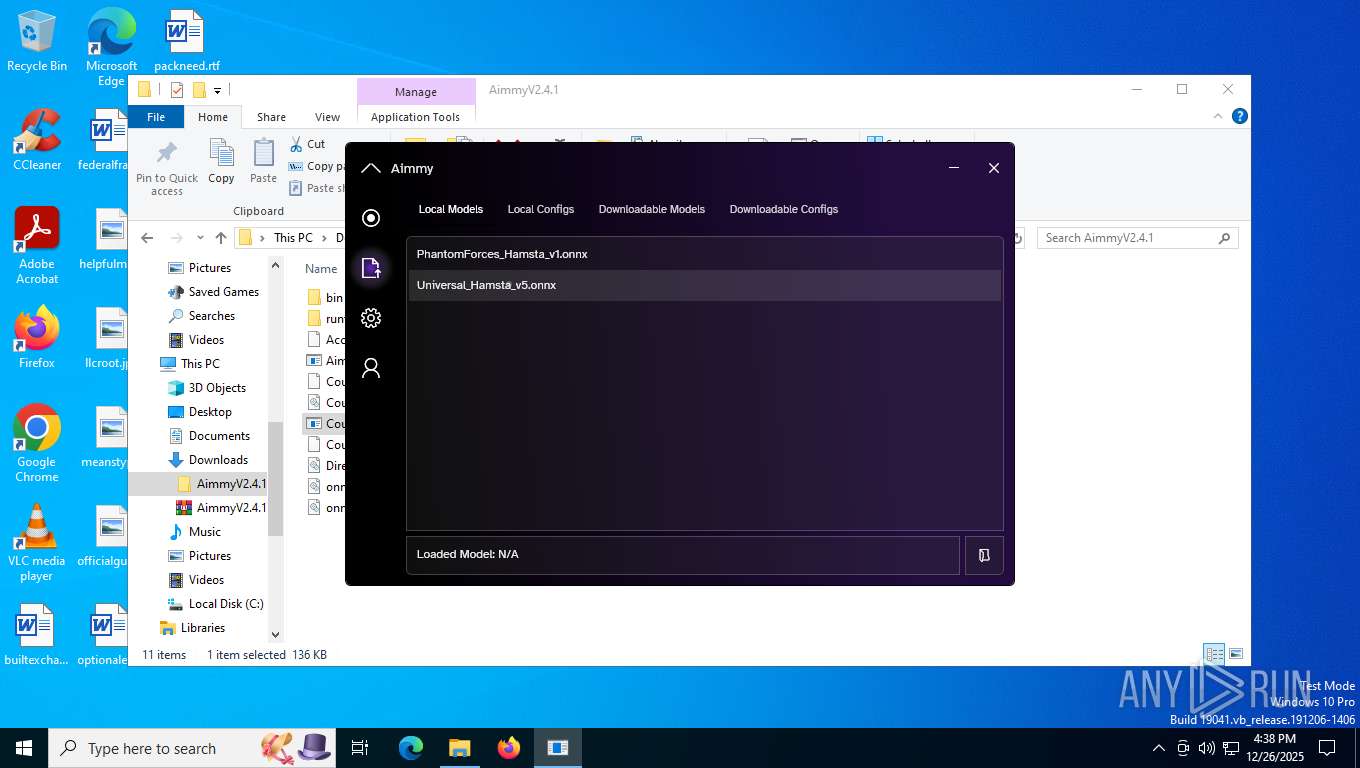Open Google Chrome desktop shortcut
Screen dimensions: 1360x768
pos(37,443)
